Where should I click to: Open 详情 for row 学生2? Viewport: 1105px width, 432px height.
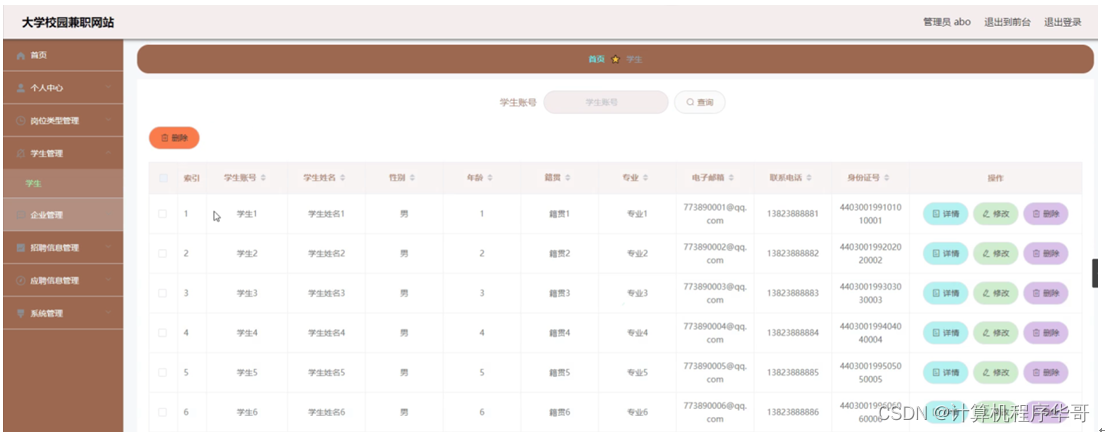tap(946, 253)
